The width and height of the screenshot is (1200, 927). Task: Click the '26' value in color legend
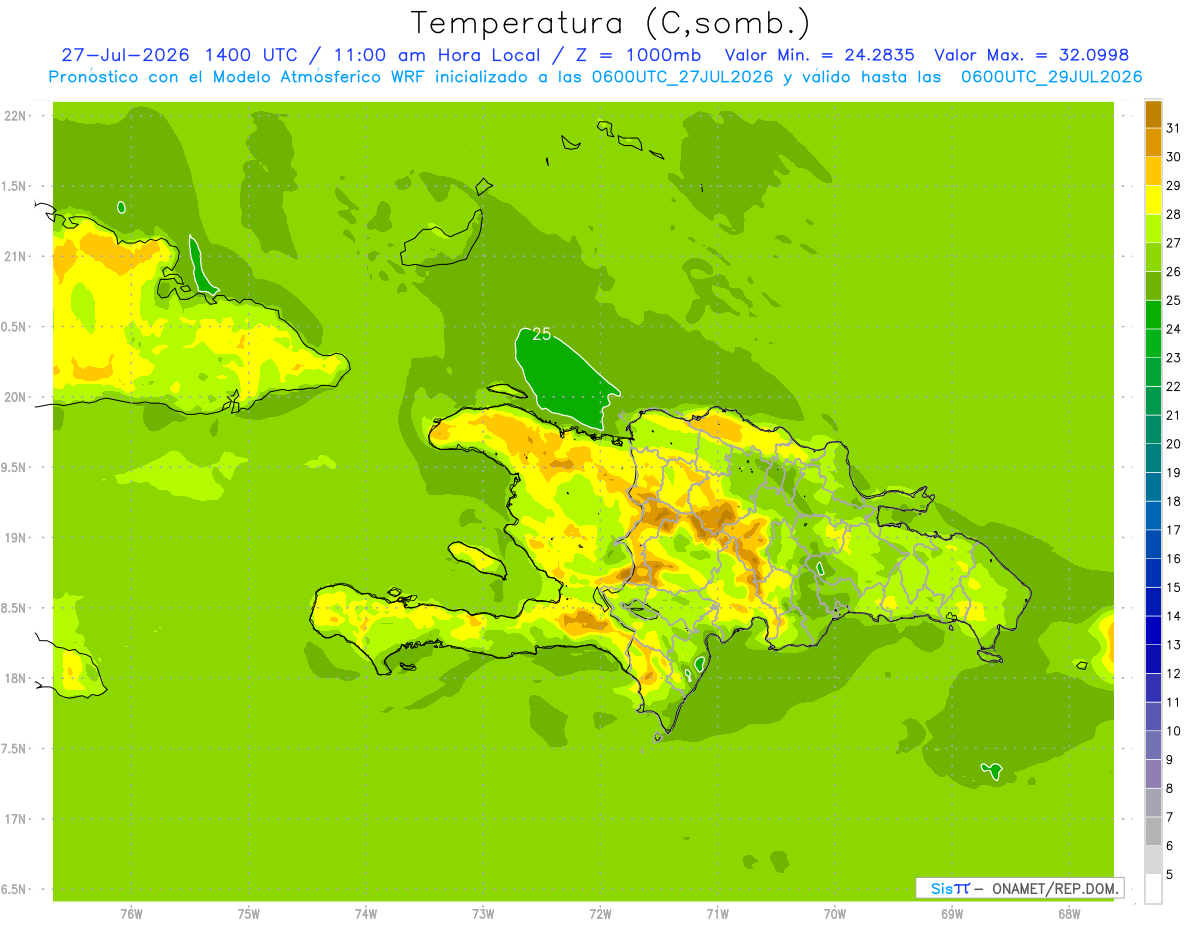(x=1173, y=271)
